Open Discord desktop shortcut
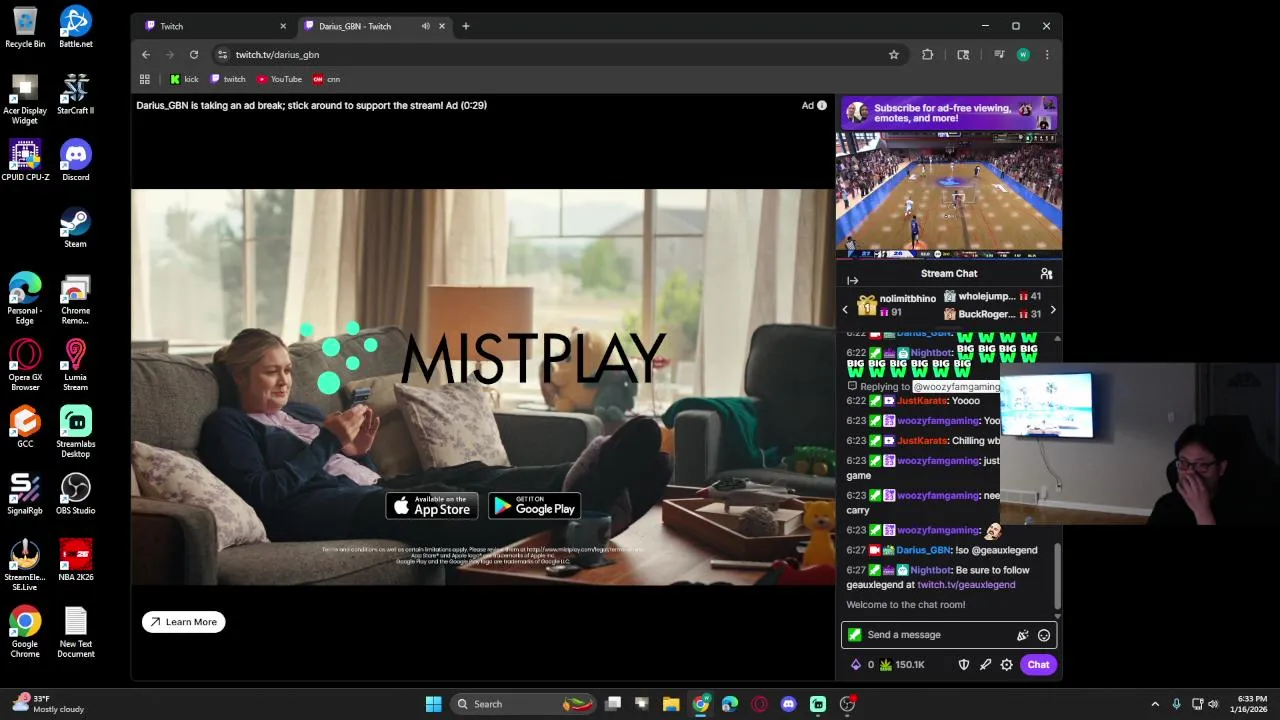Screen dimensions: 1280x720 coord(76,160)
